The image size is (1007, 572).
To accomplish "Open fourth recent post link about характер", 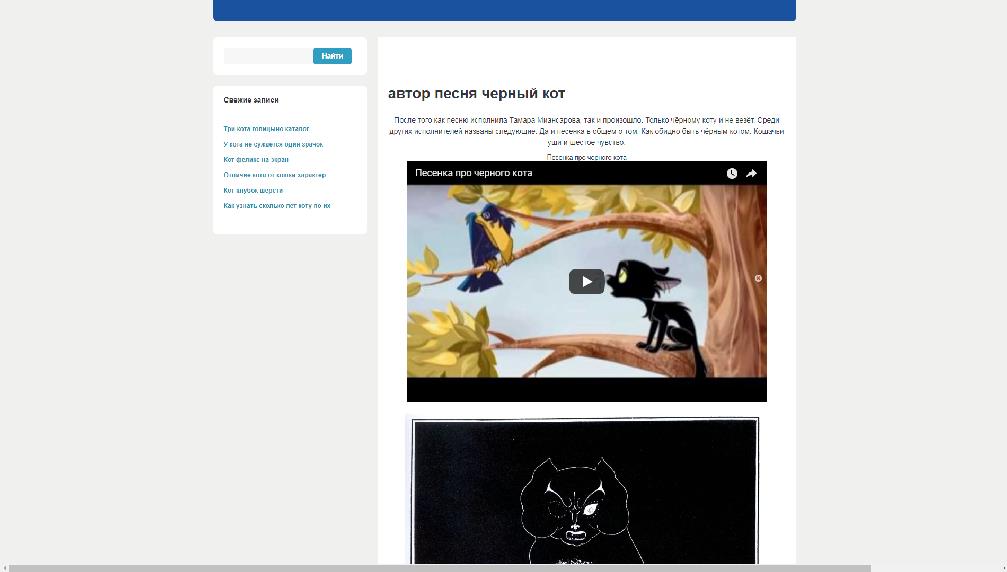I will [x=275, y=175].
